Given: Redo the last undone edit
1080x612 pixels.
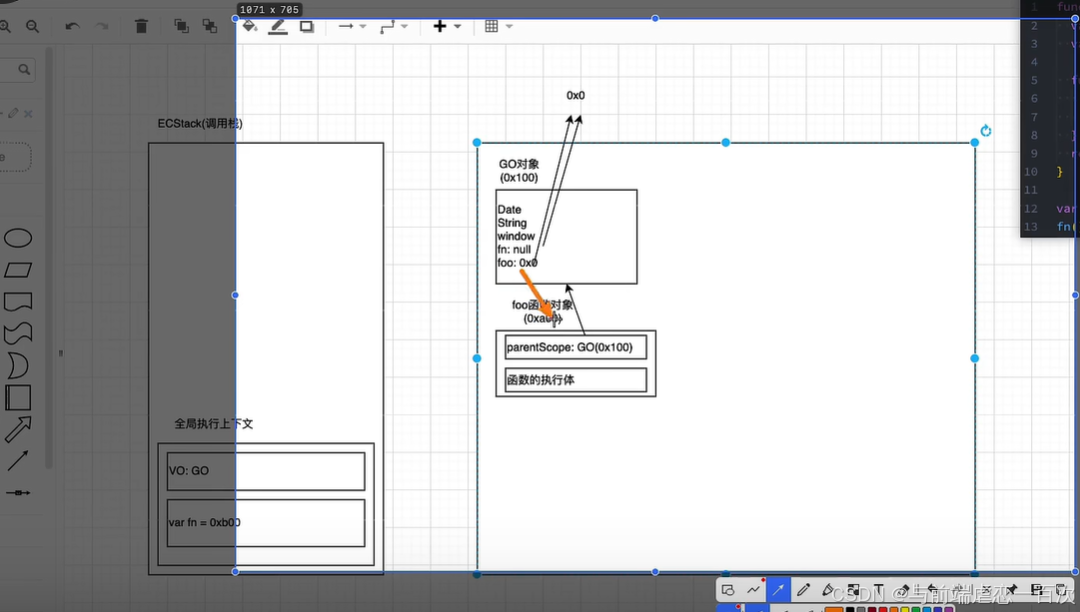Looking at the screenshot, I should 102,26.
